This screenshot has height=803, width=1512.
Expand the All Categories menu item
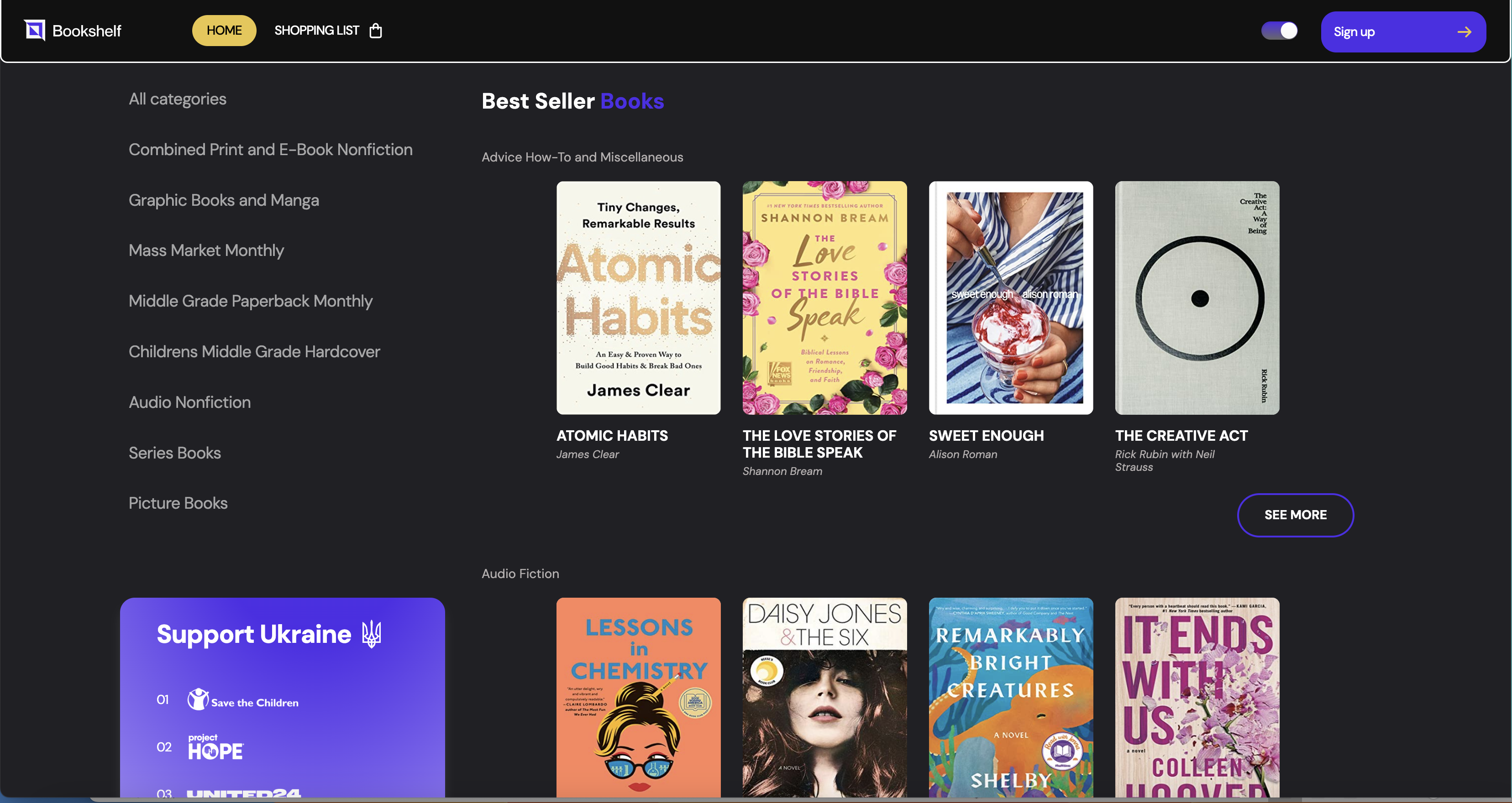pos(177,99)
